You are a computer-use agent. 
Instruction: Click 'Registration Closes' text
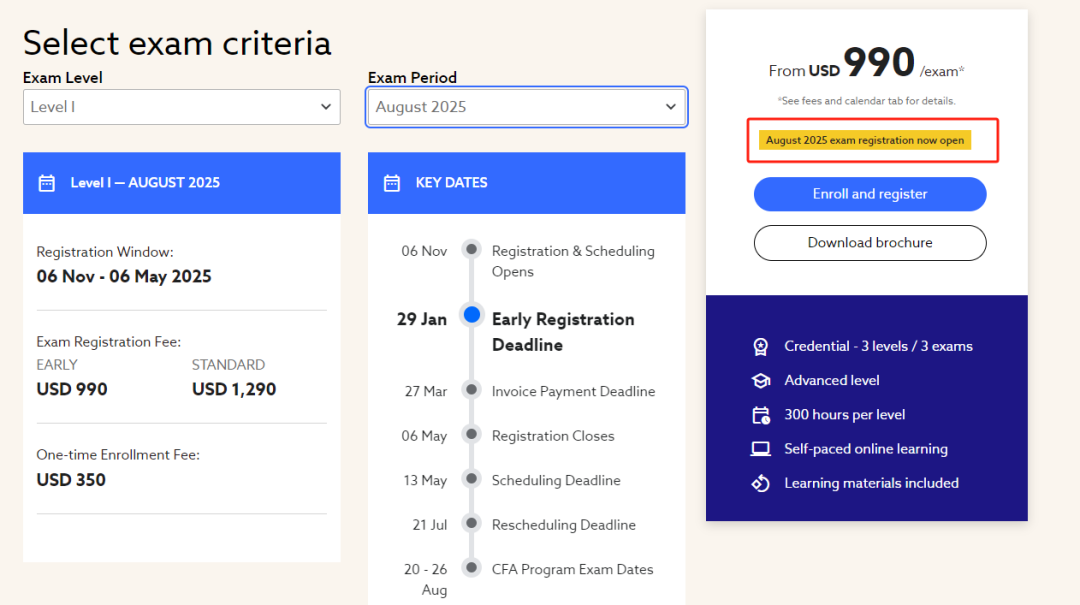coord(553,436)
